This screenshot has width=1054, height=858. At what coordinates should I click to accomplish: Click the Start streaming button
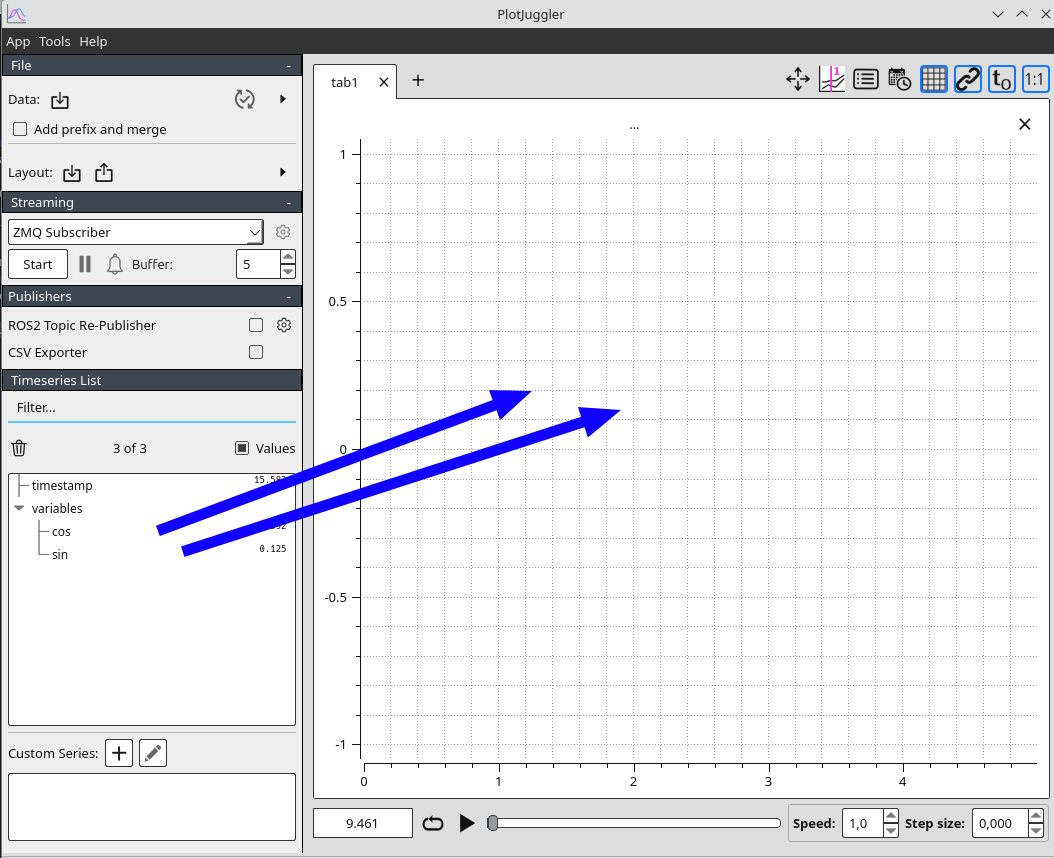click(x=38, y=264)
